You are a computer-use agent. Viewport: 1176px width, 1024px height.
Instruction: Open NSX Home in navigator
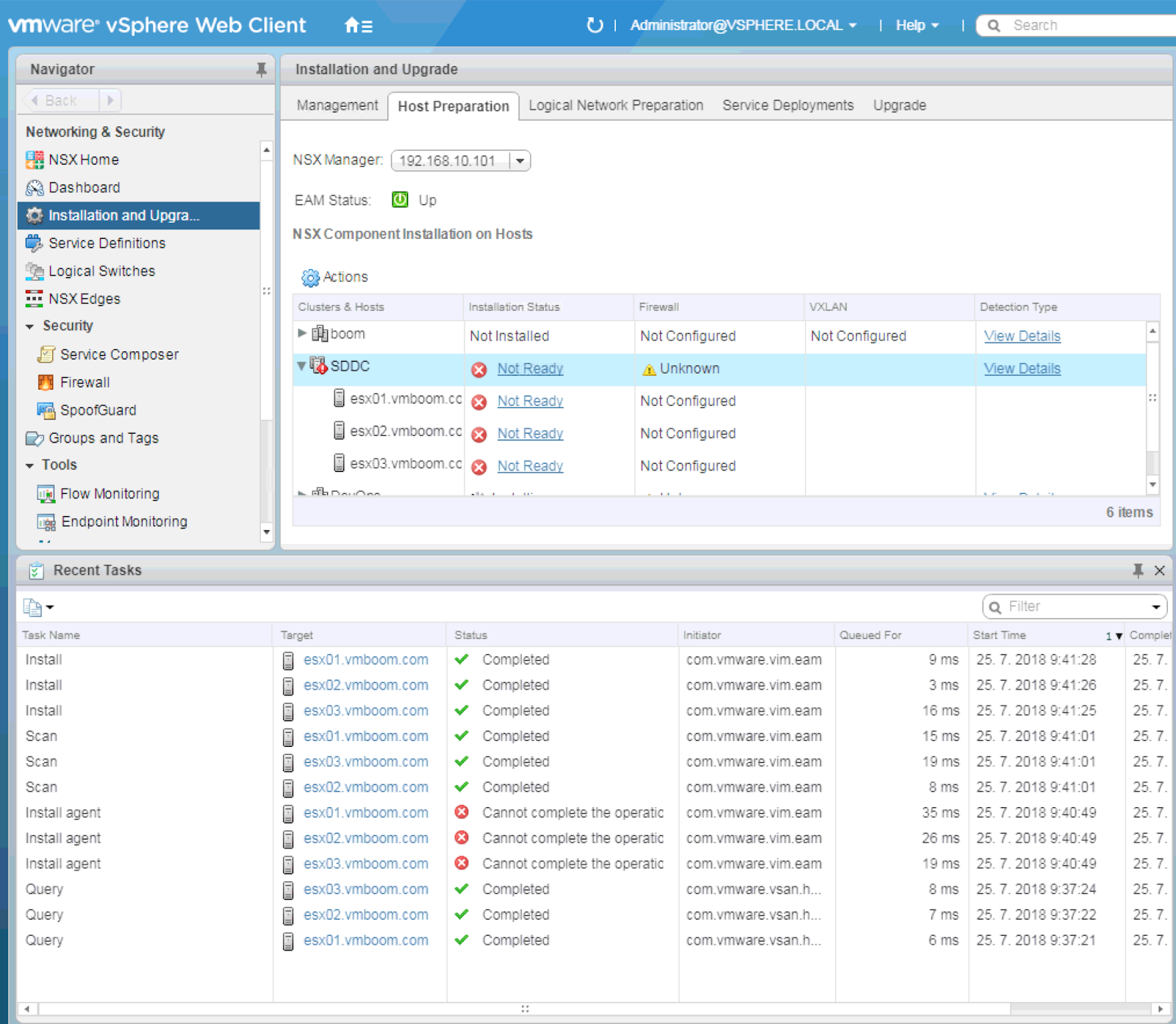pyautogui.click(x=83, y=160)
